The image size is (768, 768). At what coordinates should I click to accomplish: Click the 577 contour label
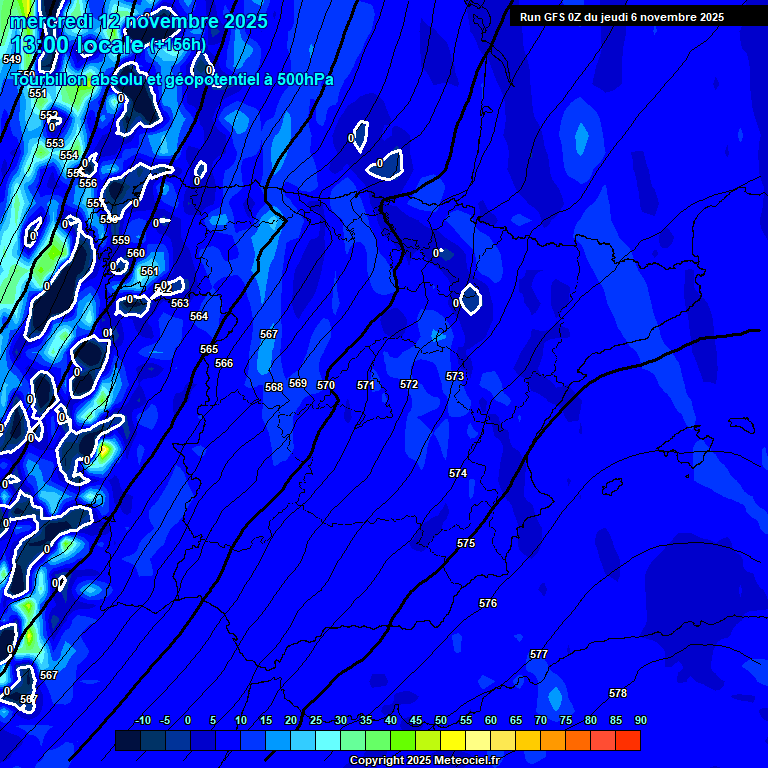[x=539, y=654]
